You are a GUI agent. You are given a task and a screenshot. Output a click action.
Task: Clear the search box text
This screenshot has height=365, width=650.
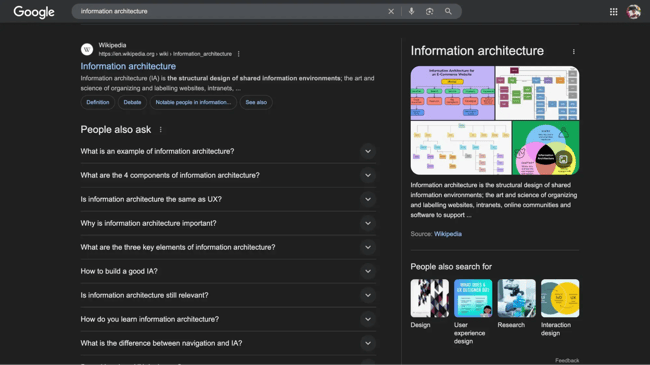coord(391,12)
